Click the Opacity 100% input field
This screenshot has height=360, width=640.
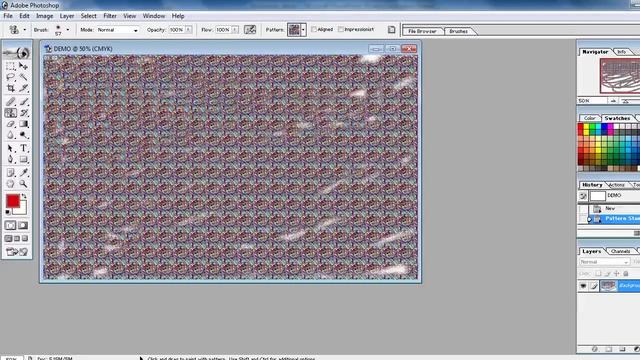(x=177, y=30)
